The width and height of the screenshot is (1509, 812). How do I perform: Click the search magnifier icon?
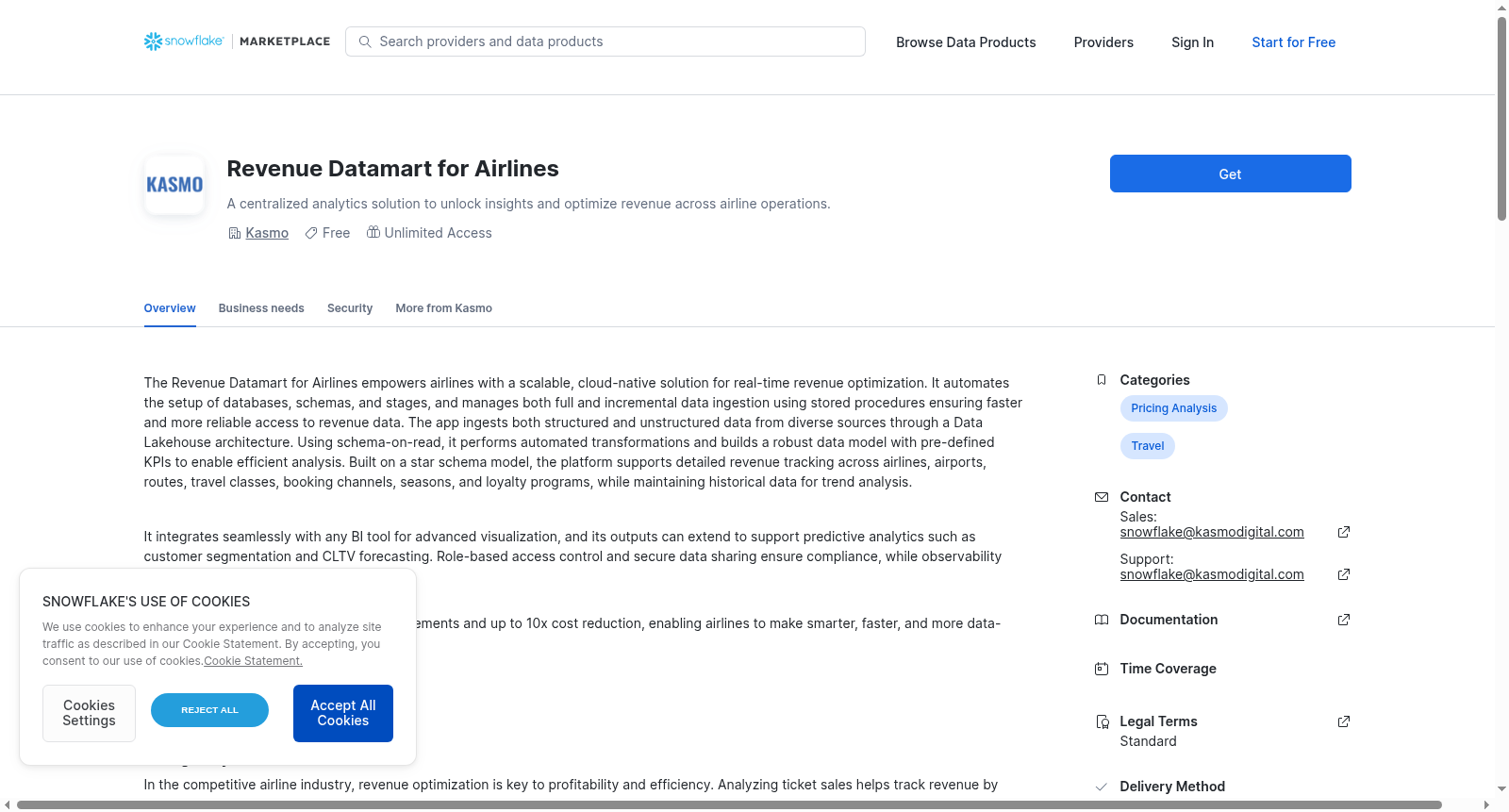click(x=365, y=41)
